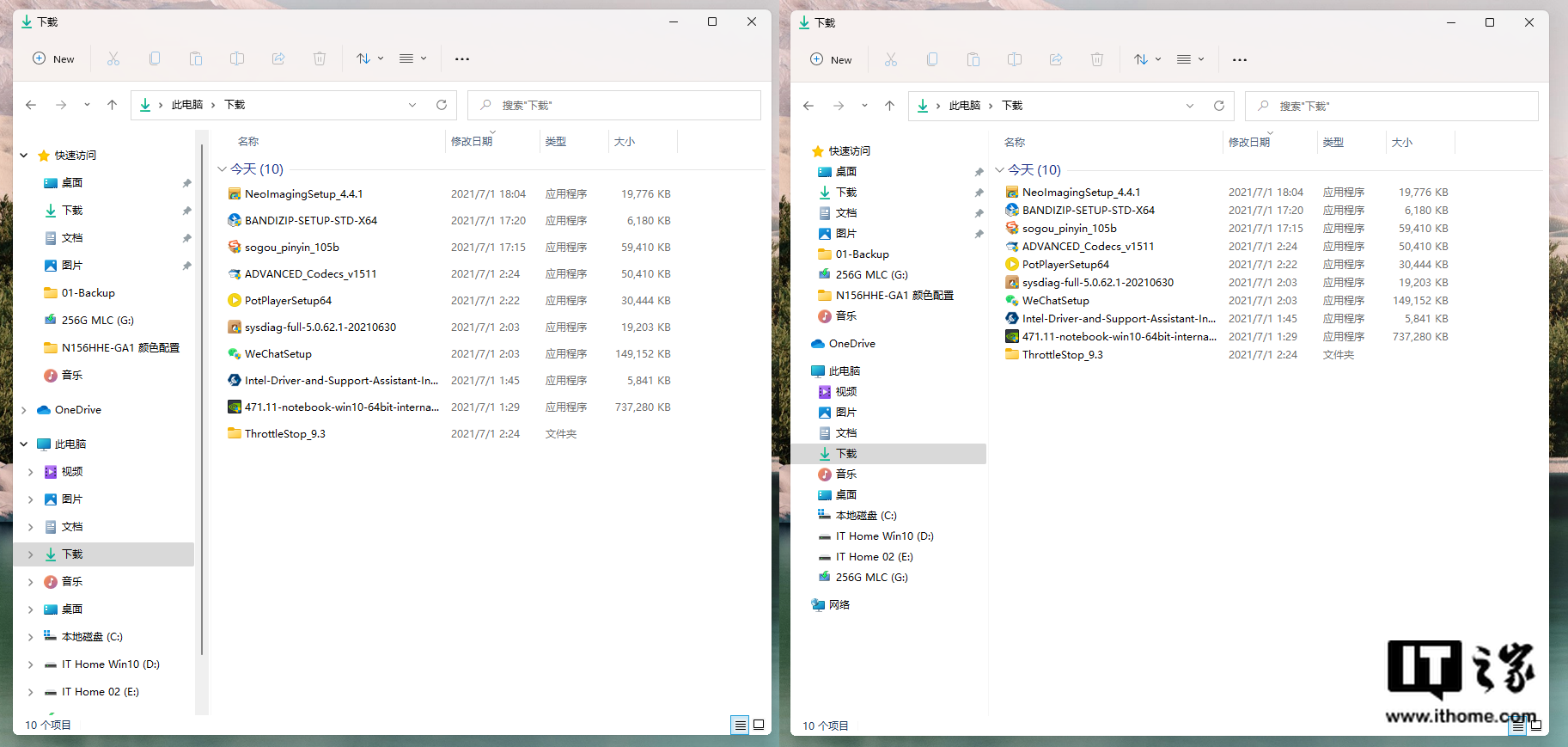Image resolution: width=1568 pixels, height=747 pixels.
Task: Click the Share icon in the left window toolbar
Action: 278,58
